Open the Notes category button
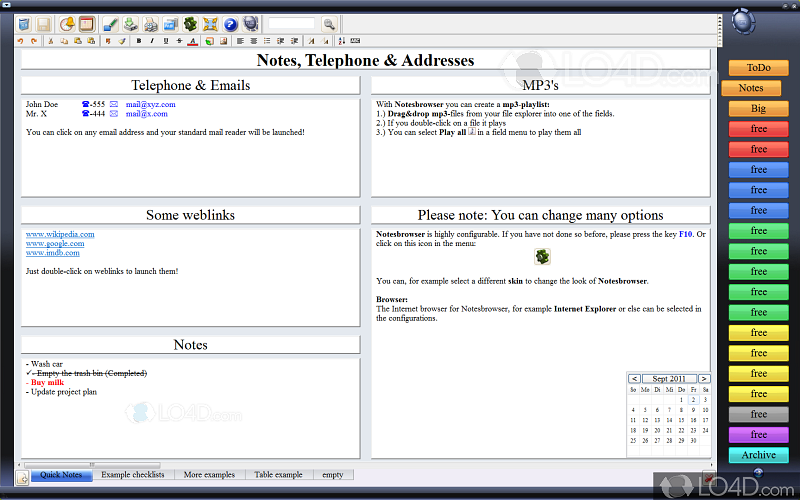Screen dimensions: 800x500 [751, 88]
